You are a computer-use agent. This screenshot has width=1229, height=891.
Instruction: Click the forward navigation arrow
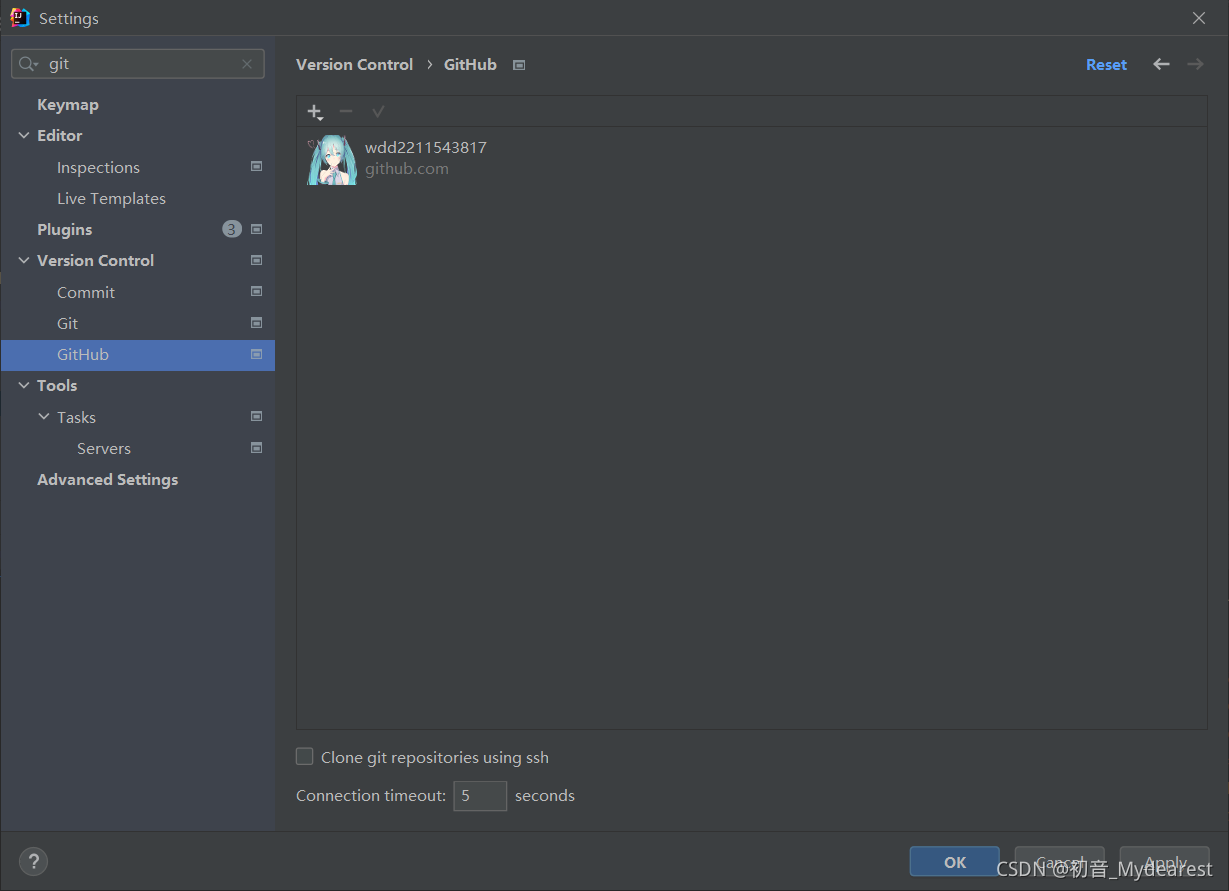[1195, 64]
